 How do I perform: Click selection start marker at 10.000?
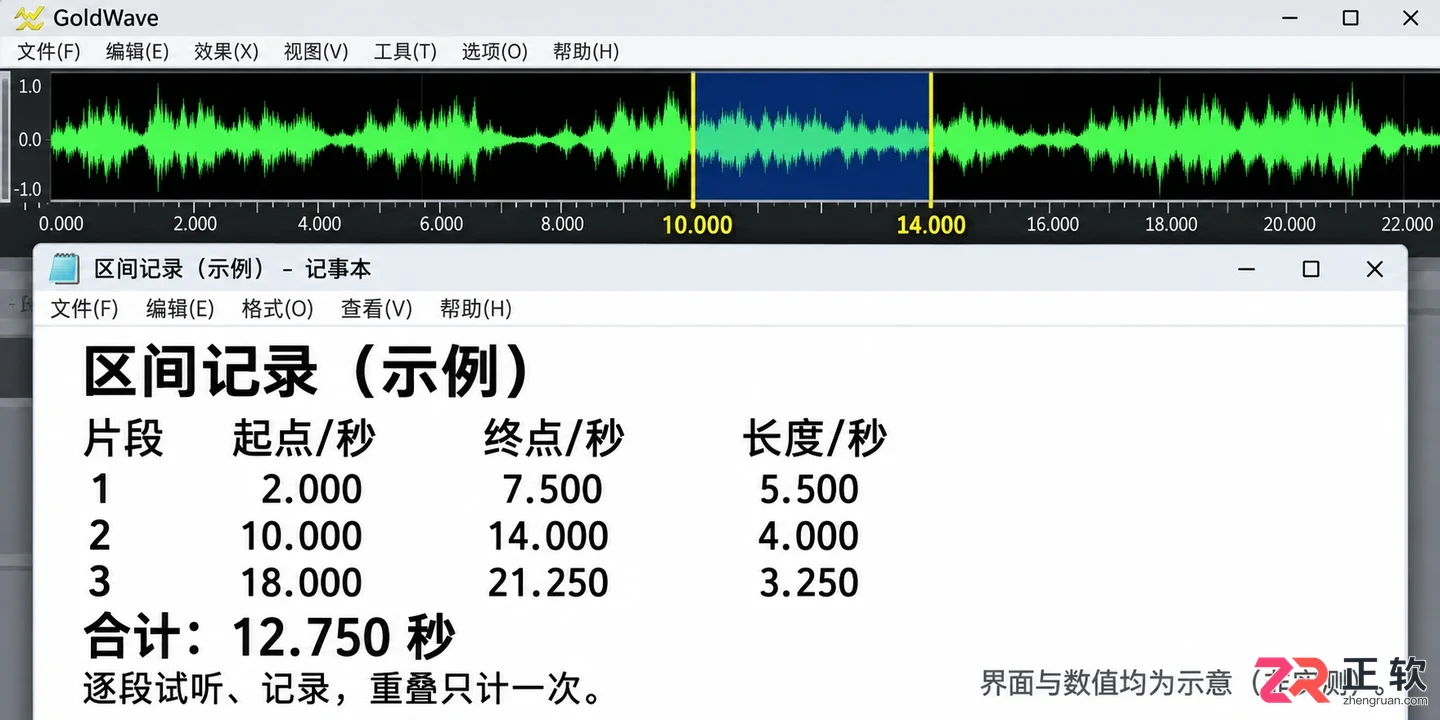692,138
